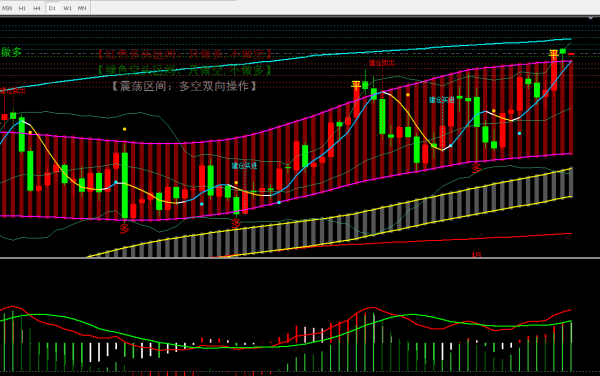Click the green 绿色空头区间 text label
600x376 pixels.
tap(184, 70)
